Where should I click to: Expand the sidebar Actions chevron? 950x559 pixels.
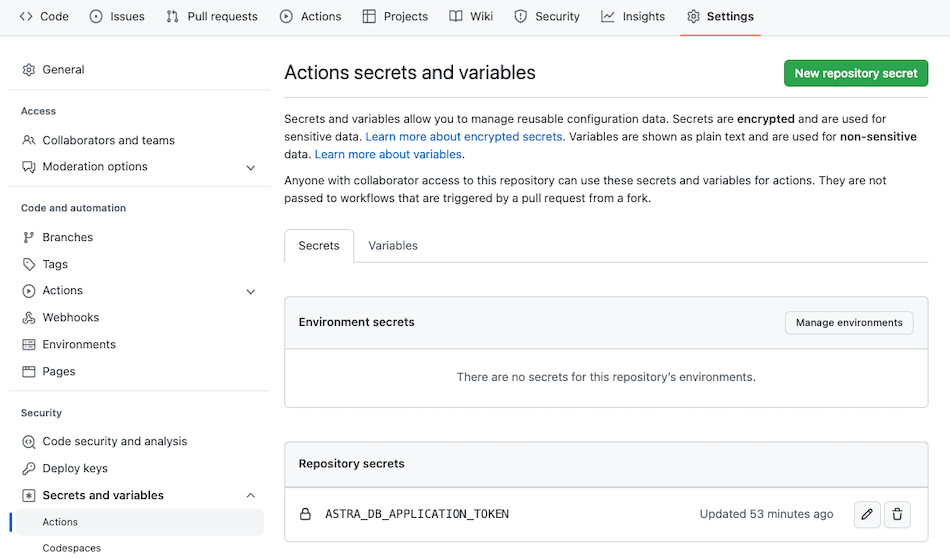click(251, 291)
